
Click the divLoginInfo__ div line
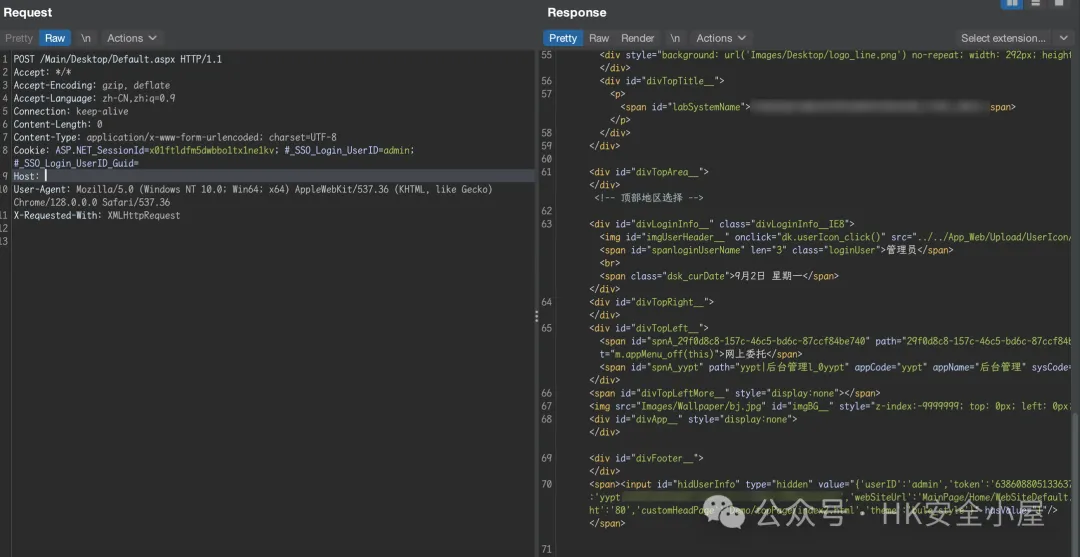[x=722, y=224]
